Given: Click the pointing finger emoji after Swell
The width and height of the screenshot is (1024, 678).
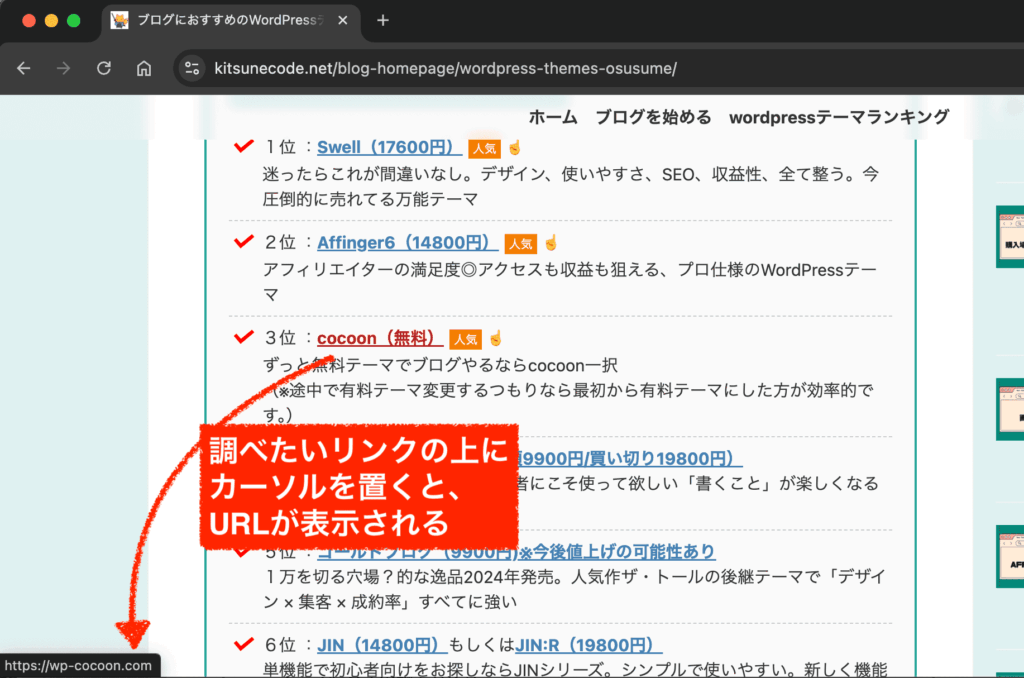Looking at the screenshot, I should (515, 148).
